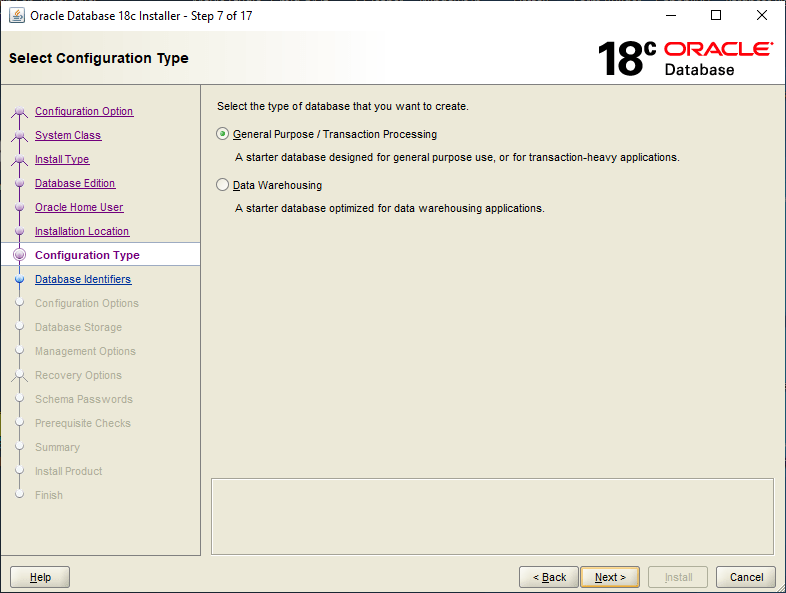This screenshot has width=786, height=593.
Task: Click the Installation Location step bullet icon
Action: (20, 231)
